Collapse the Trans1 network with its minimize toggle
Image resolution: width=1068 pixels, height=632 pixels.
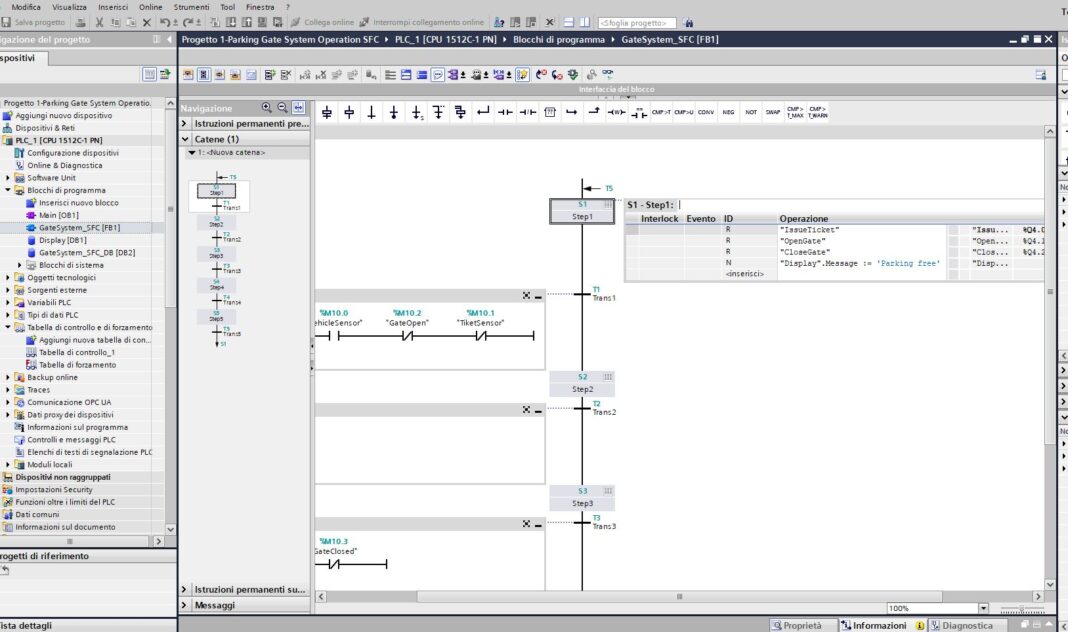tap(537, 295)
